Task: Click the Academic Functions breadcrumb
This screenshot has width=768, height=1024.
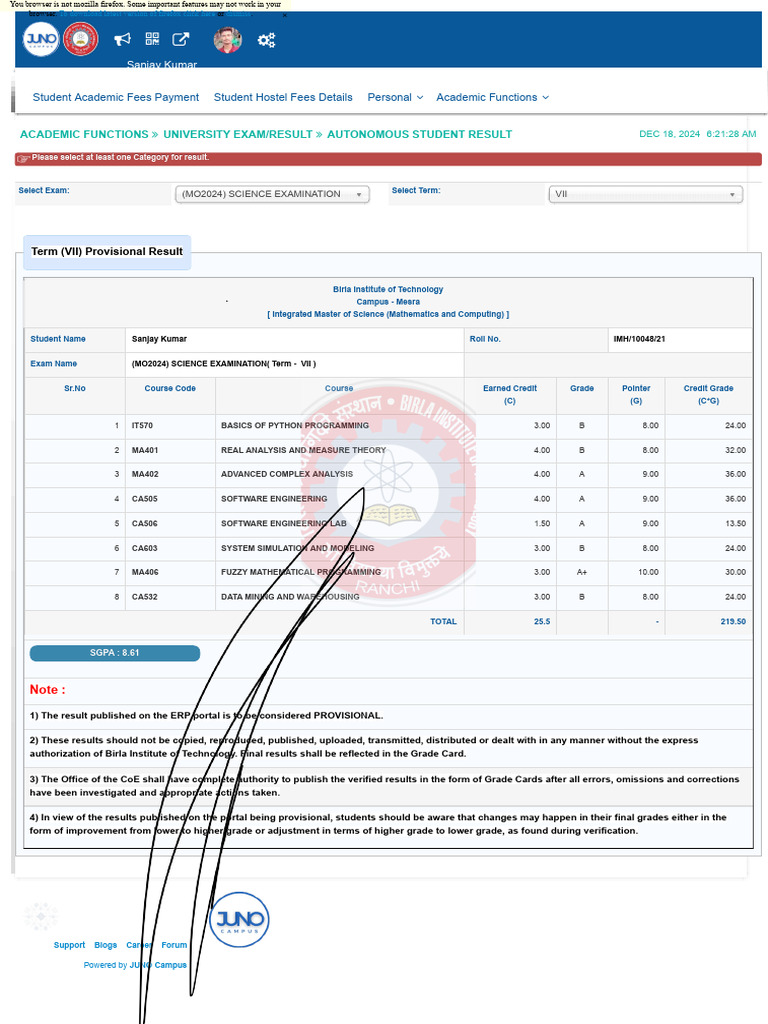Action: tap(84, 134)
